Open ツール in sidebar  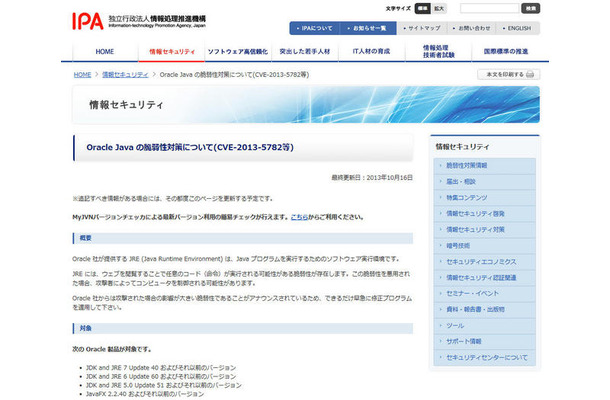pos(484,325)
